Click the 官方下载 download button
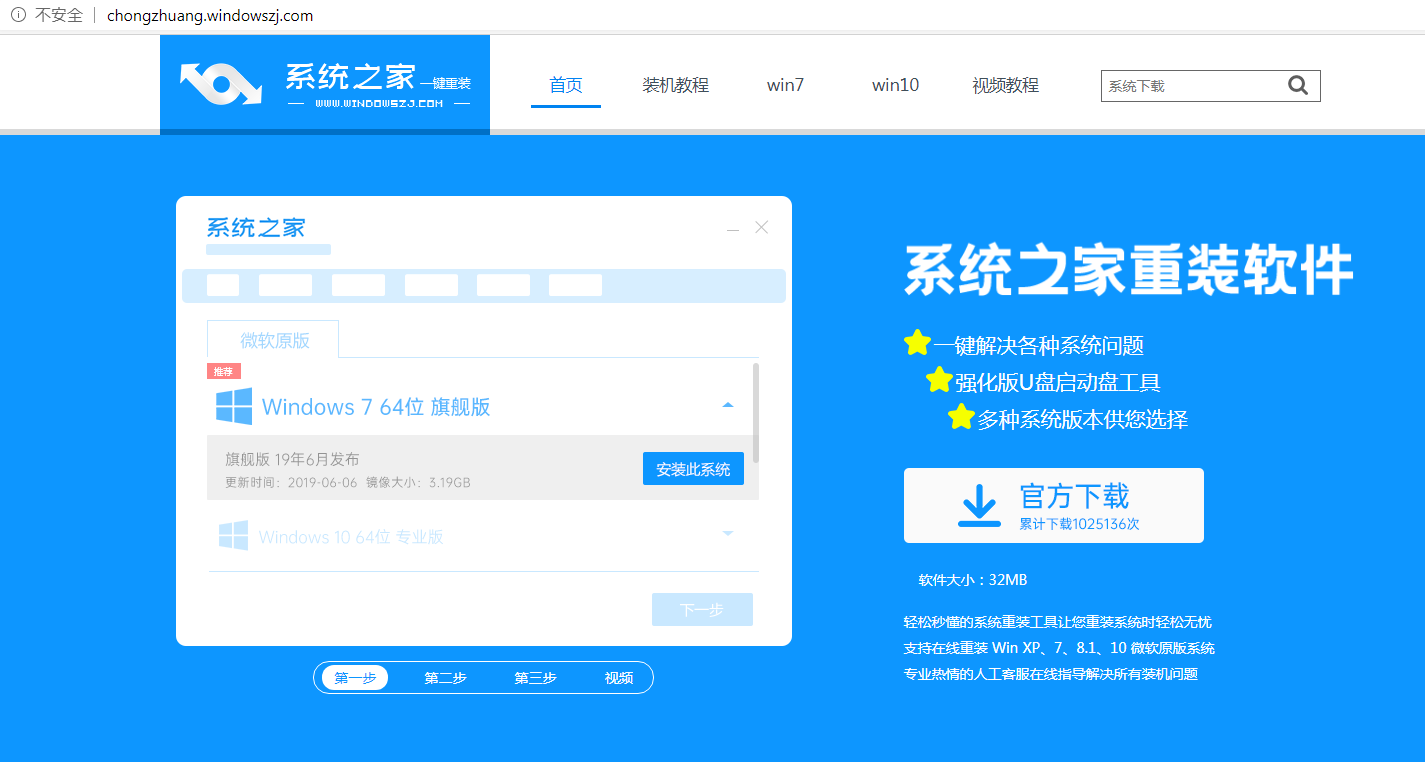This screenshot has width=1425, height=779. coord(1054,506)
